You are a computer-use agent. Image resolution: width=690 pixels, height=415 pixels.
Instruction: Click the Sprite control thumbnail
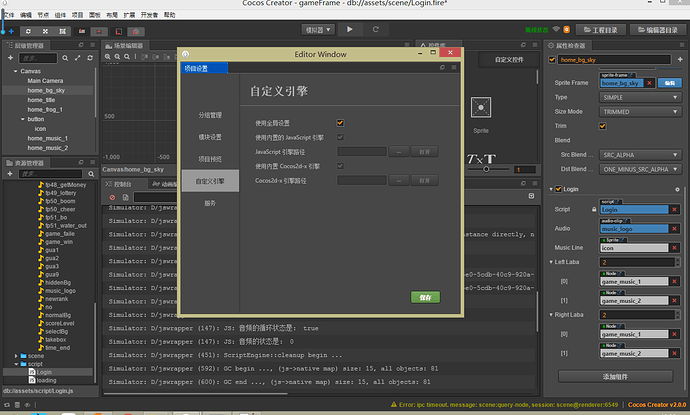[481, 107]
